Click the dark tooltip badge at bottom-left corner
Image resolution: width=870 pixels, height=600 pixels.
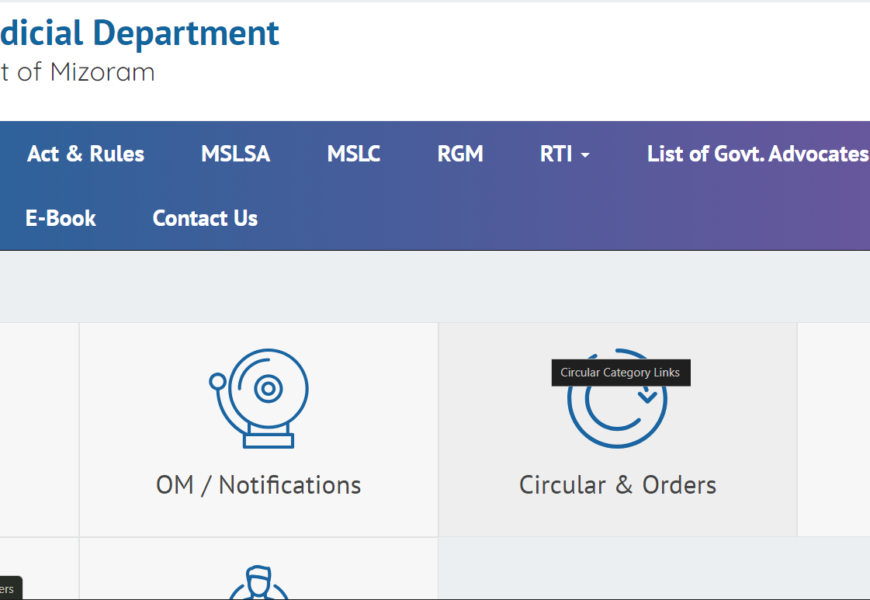point(9,589)
